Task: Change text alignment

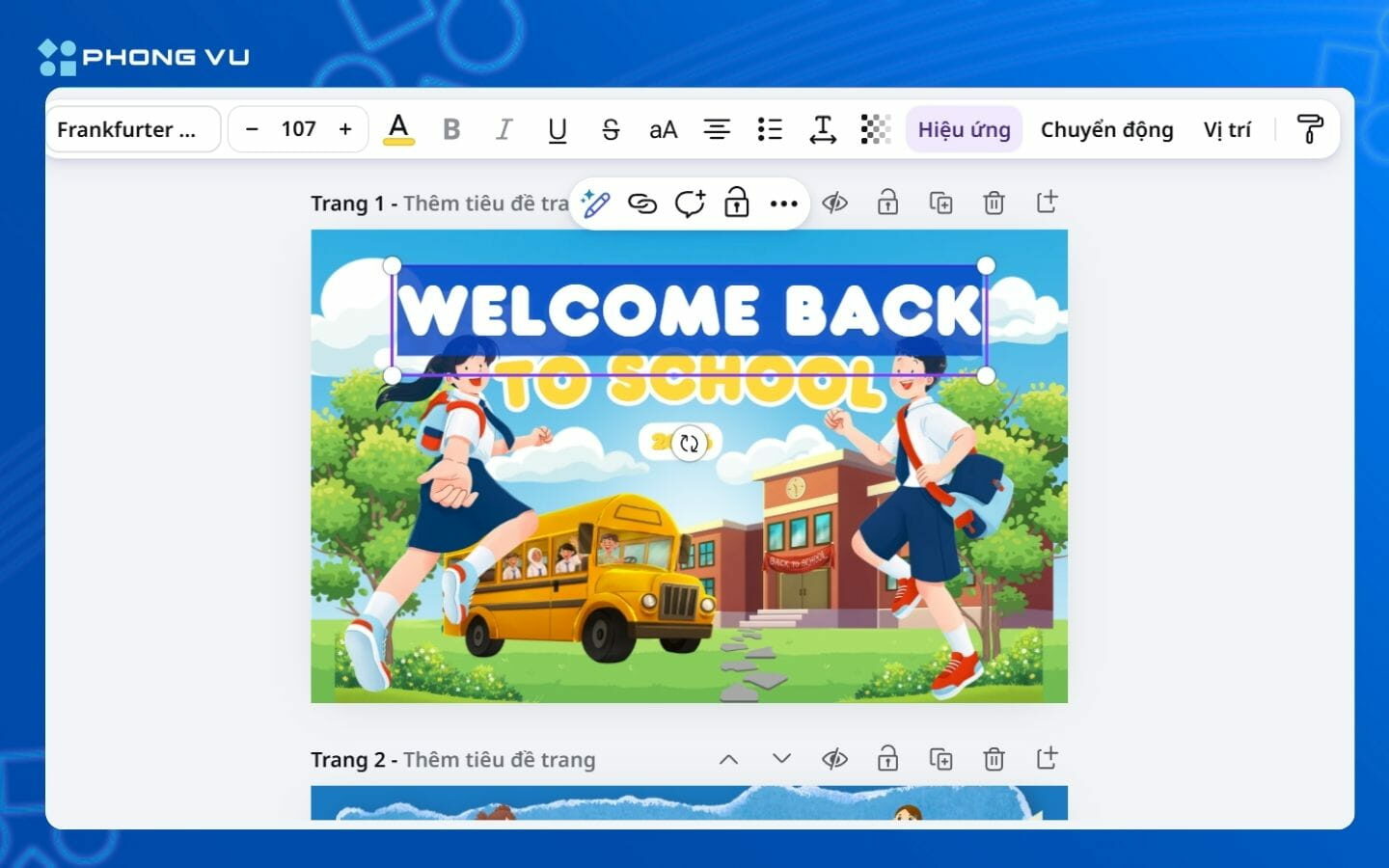Action: click(x=717, y=129)
